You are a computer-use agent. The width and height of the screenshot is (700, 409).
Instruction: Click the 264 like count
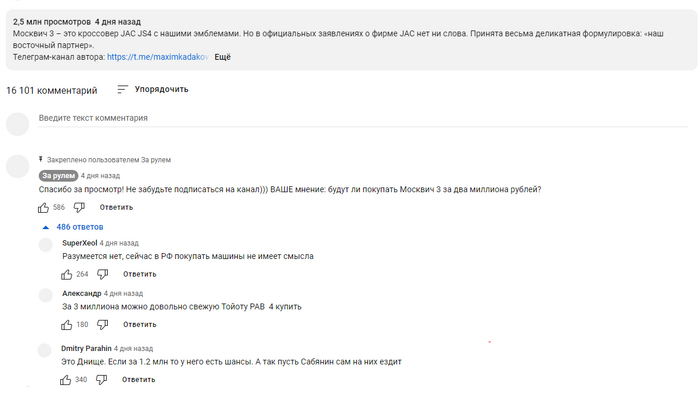(82, 275)
